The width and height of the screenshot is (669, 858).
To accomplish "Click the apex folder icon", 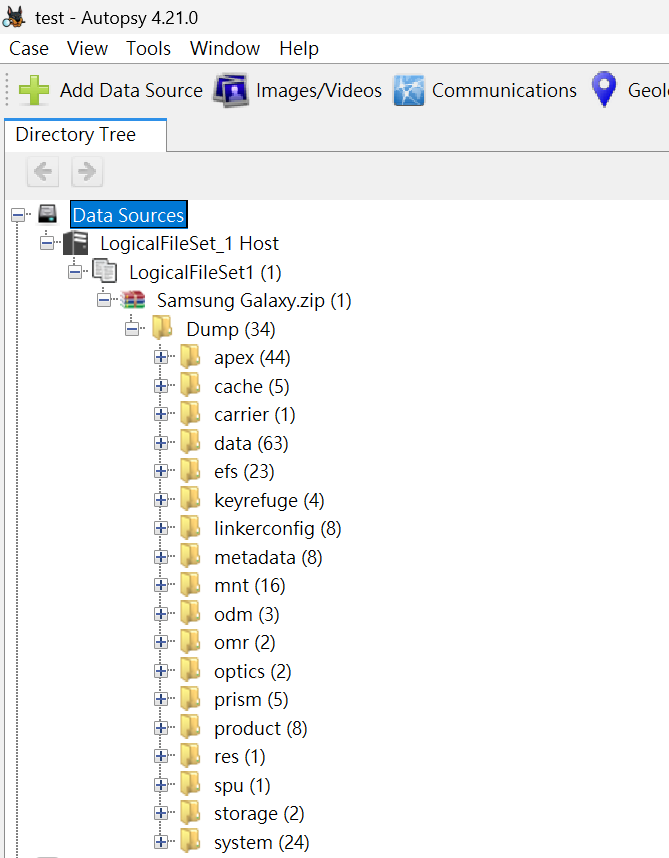I will click(x=190, y=357).
